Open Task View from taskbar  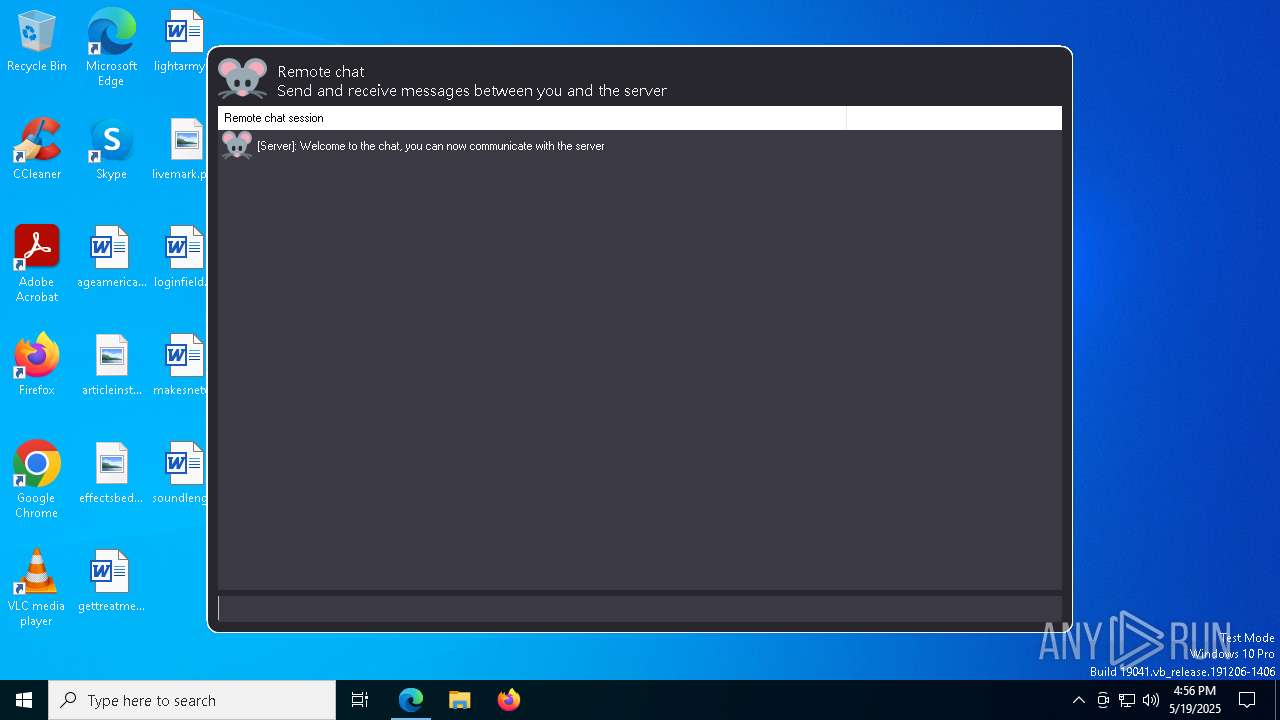click(360, 700)
